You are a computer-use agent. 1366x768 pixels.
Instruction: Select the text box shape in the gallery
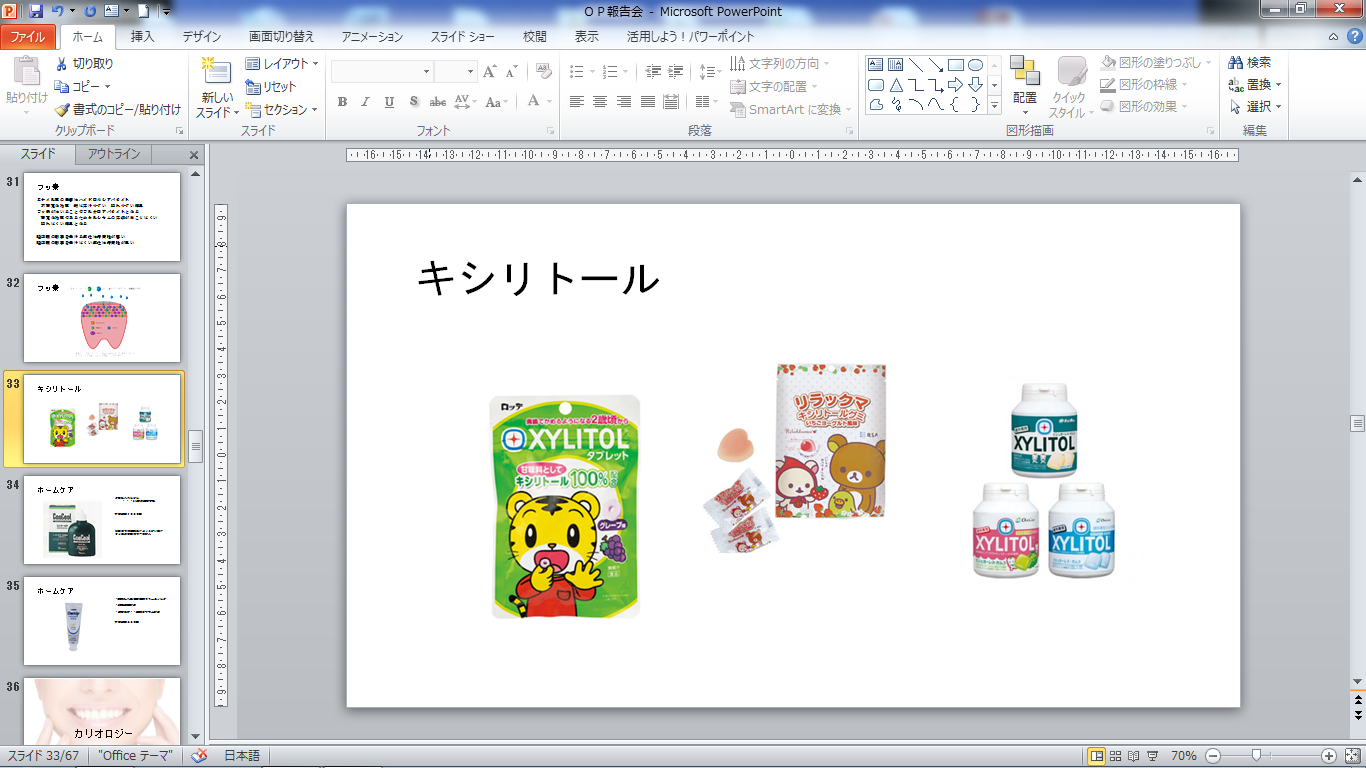(875, 65)
